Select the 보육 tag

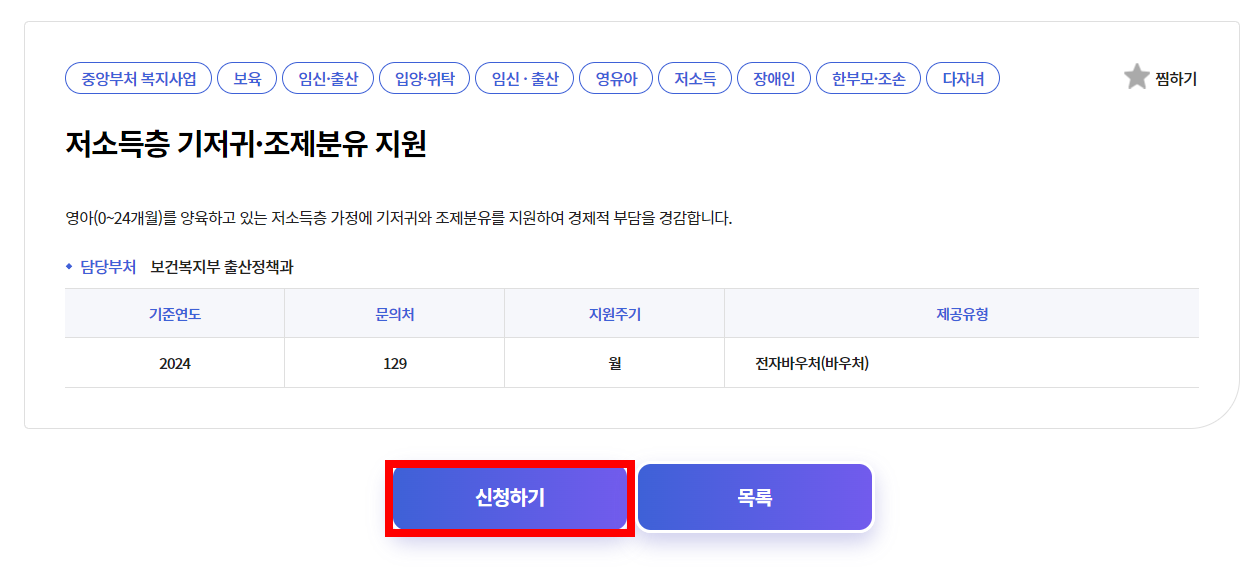[x=247, y=79]
